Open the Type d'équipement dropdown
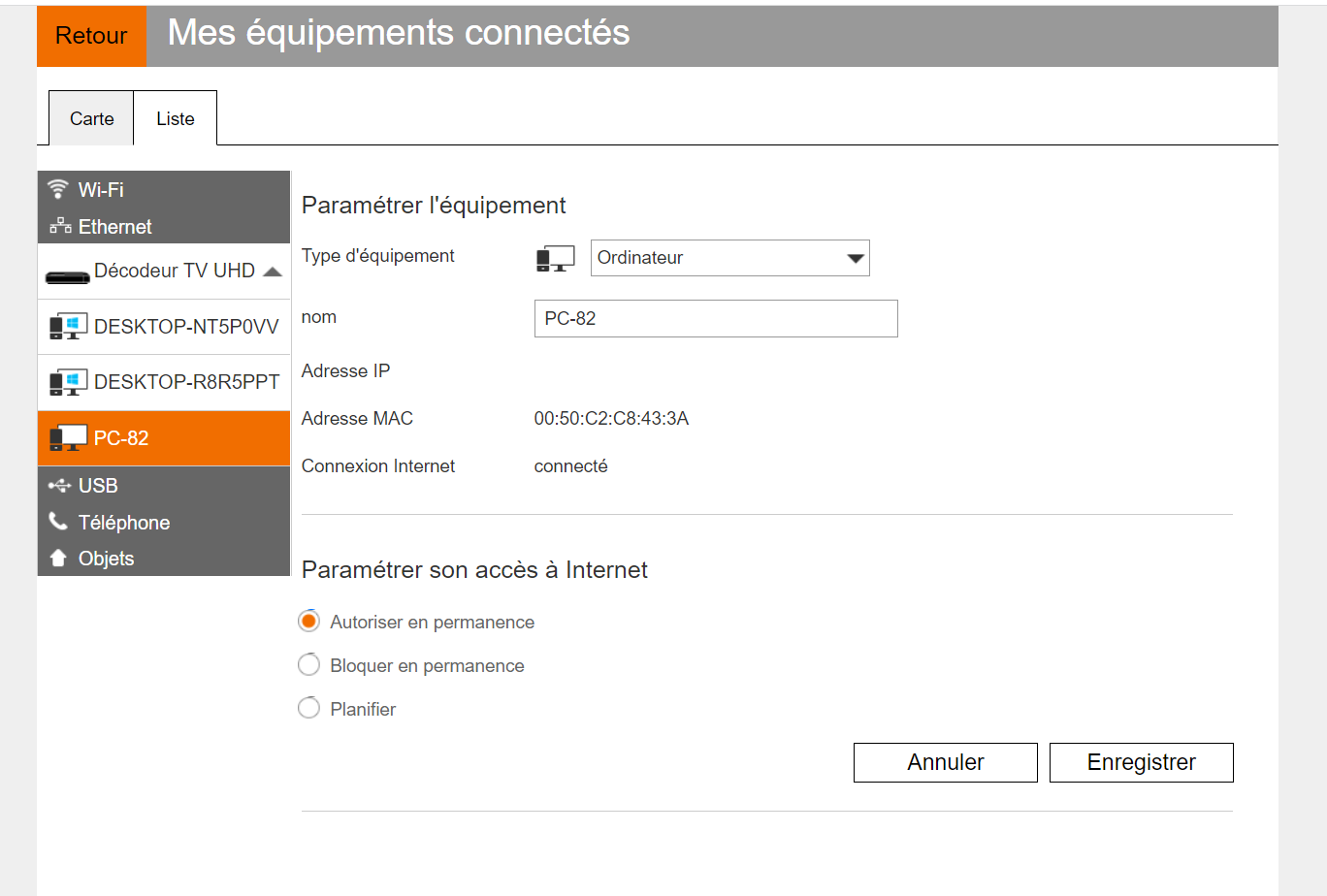Screen dimensions: 1327x896 coord(729,258)
